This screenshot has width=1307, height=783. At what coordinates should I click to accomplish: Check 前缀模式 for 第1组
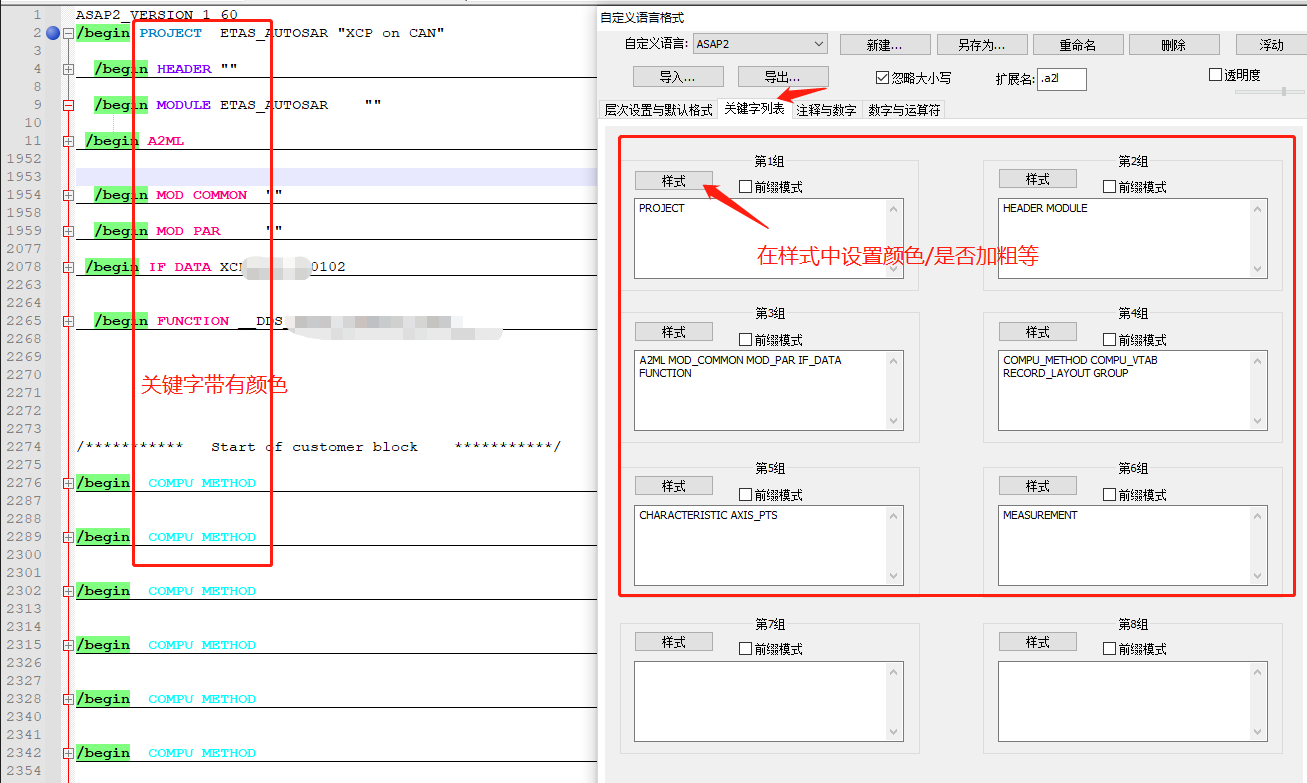(x=746, y=186)
